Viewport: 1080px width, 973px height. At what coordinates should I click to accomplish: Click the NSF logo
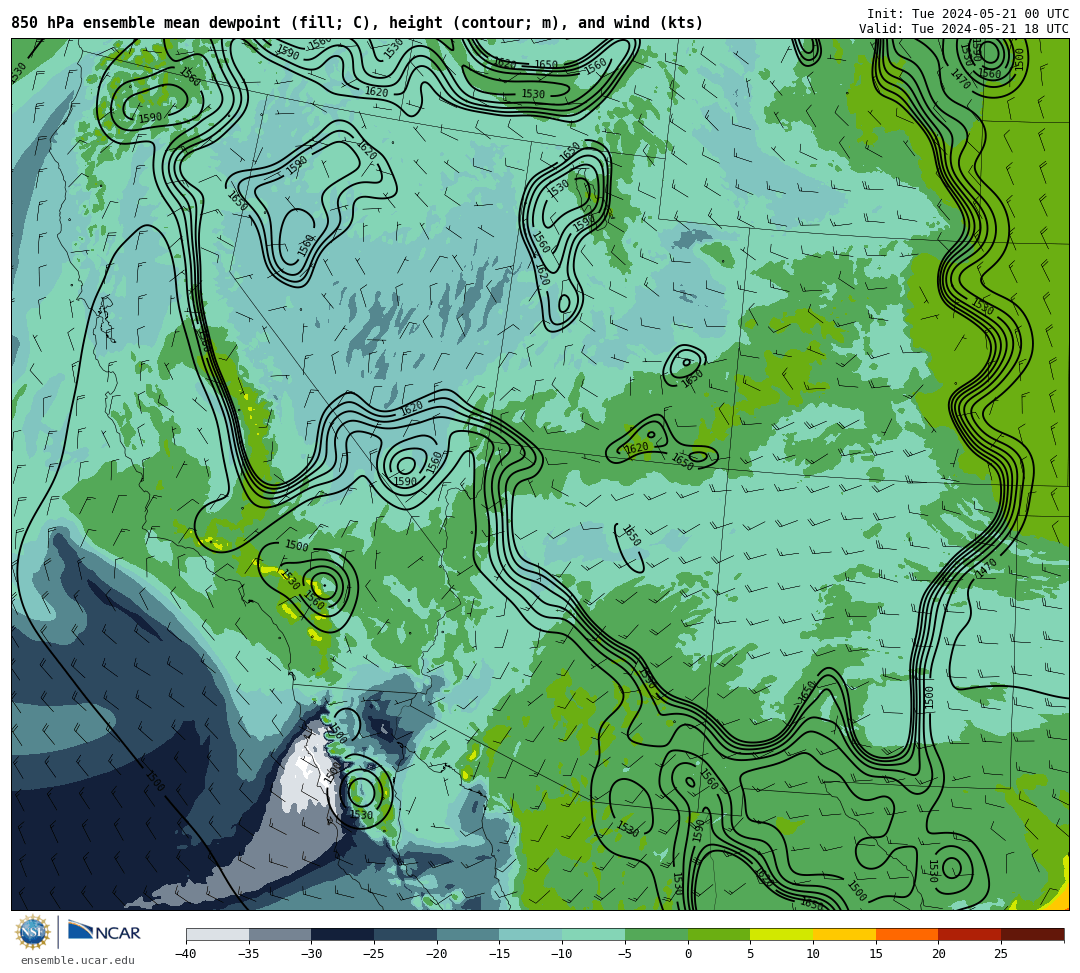coord(32,933)
